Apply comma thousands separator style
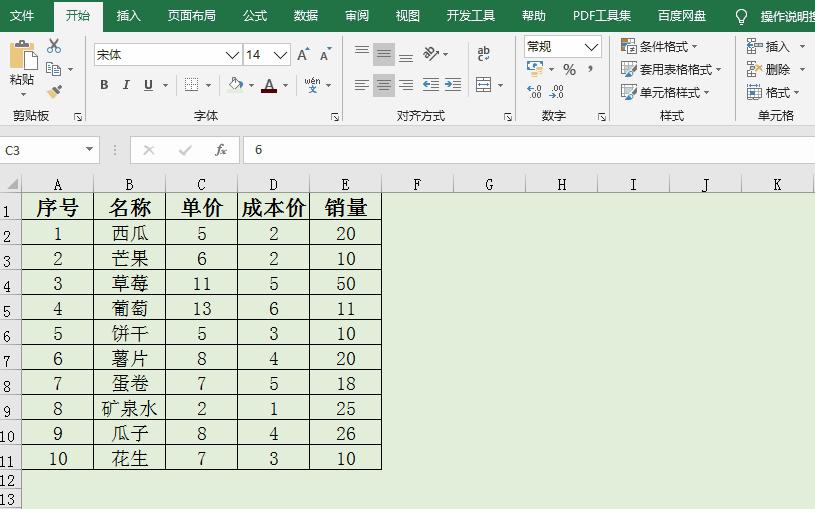The height and width of the screenshot is (509, 815). click(590, 69)
